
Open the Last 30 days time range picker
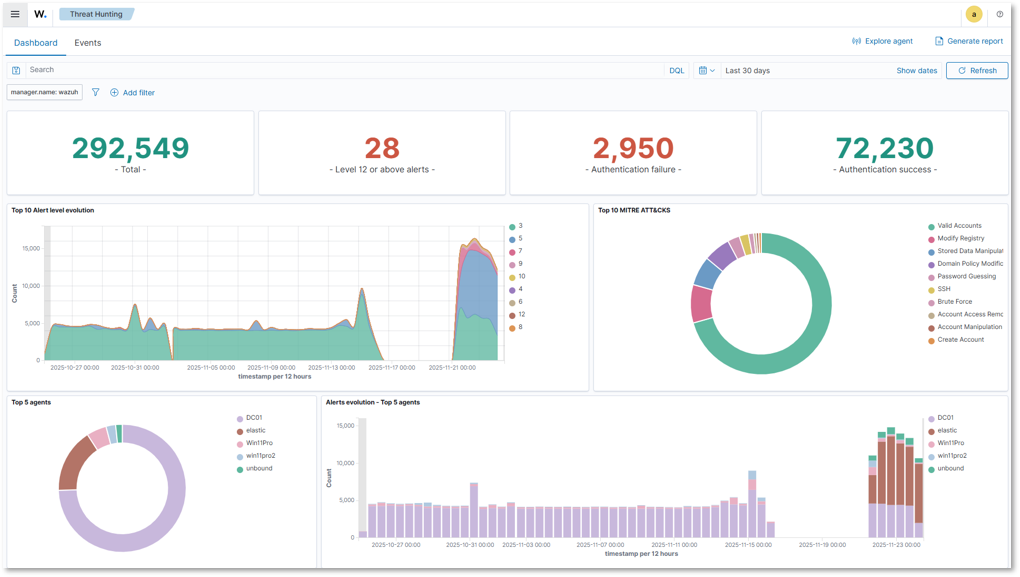point(749,70)
